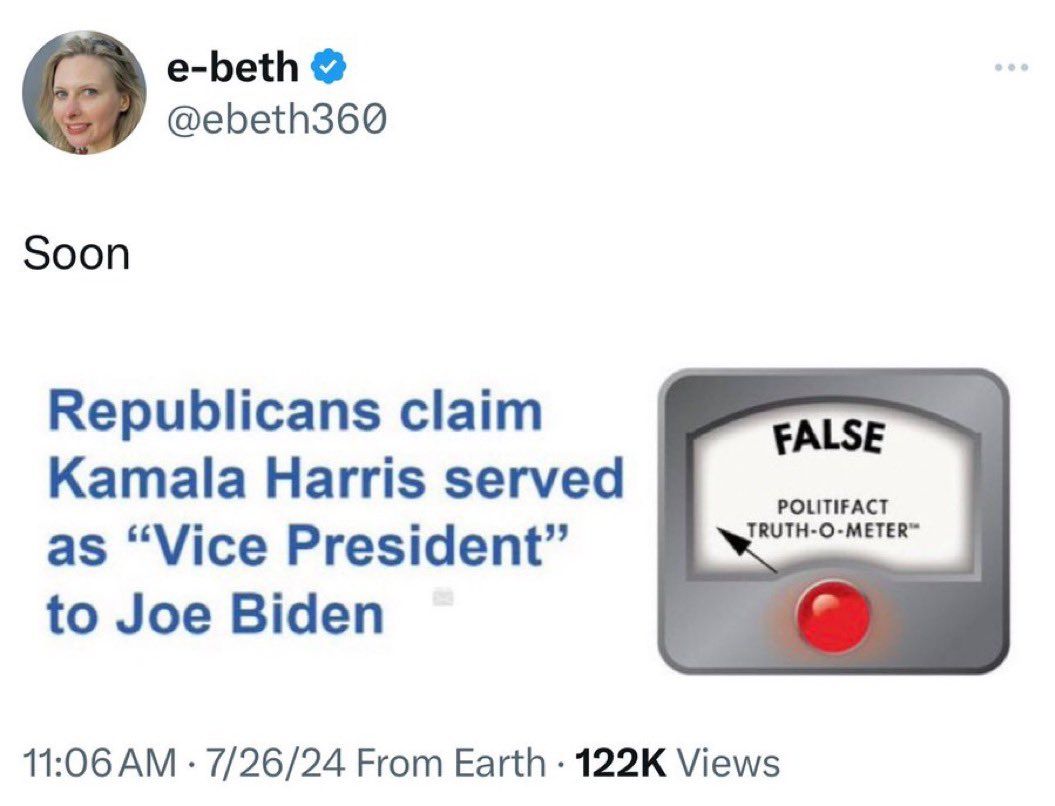Click the PolitiFact Truth-O-Meter logo text
The width and height of the screenshot is (1055, 806).
833,518
